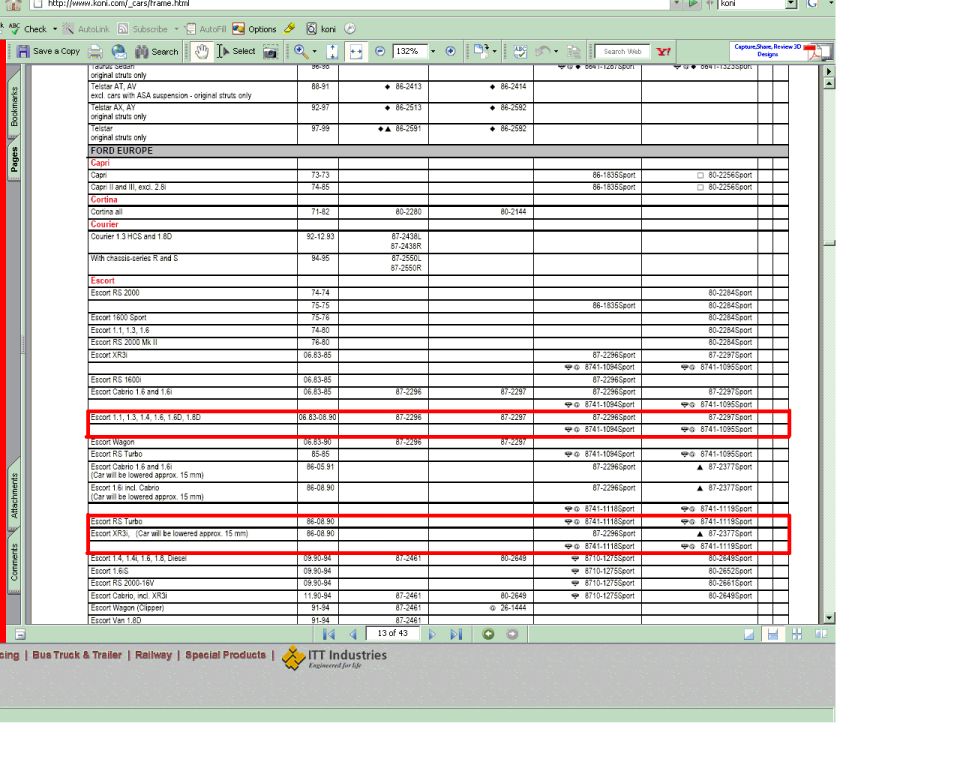The image size is (960, 768).
Task: Click the AutoFill toolbar button
Action: coord(206,29)
